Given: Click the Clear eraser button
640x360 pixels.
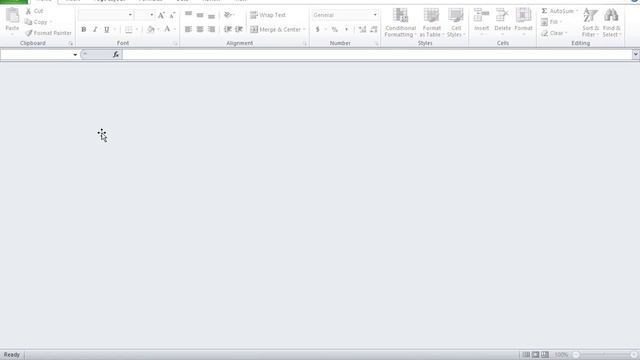Looking at the screenshot, I should click(x=553, y=33).
